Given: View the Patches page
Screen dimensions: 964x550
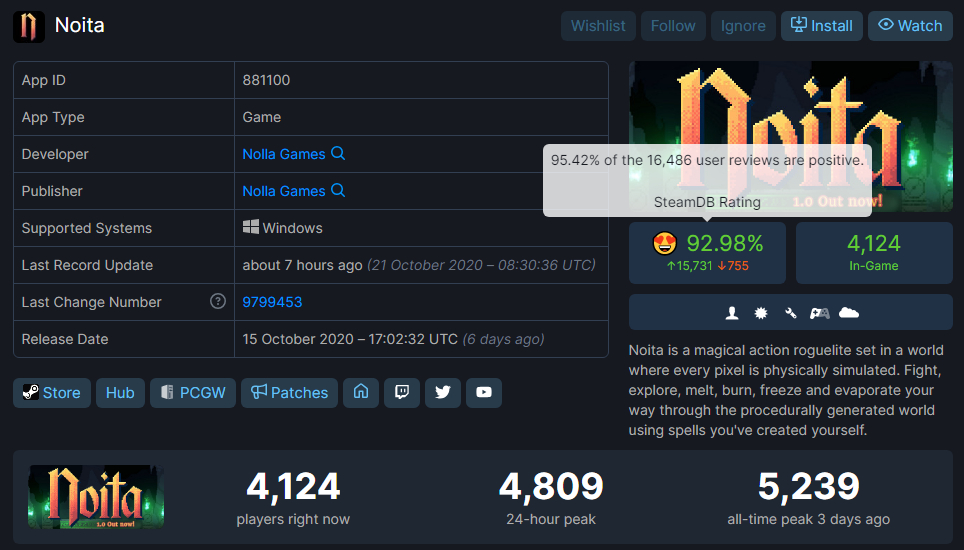Looking at the screenshot, I should (290, 393).
